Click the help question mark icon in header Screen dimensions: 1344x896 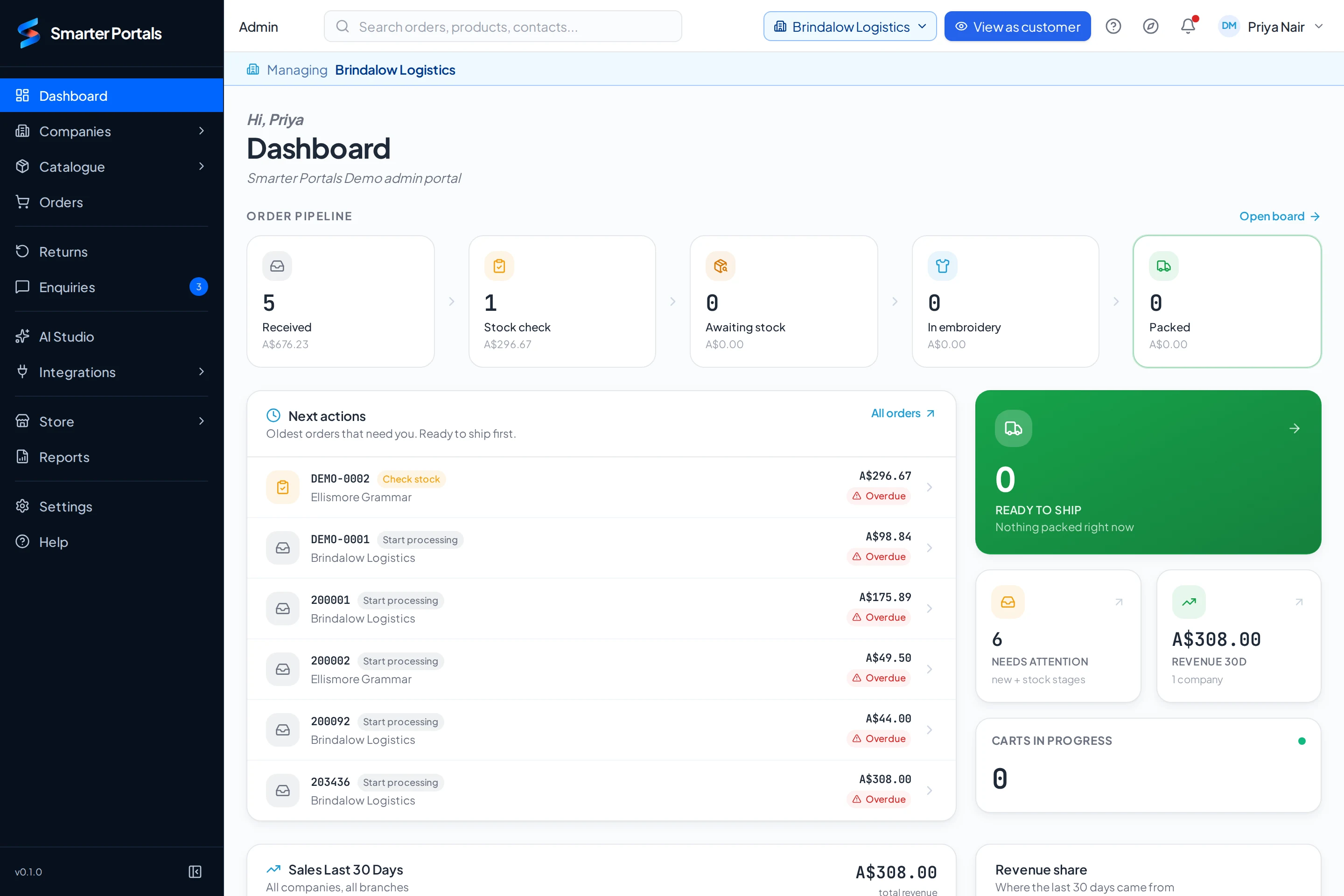tap(1113, 26)
